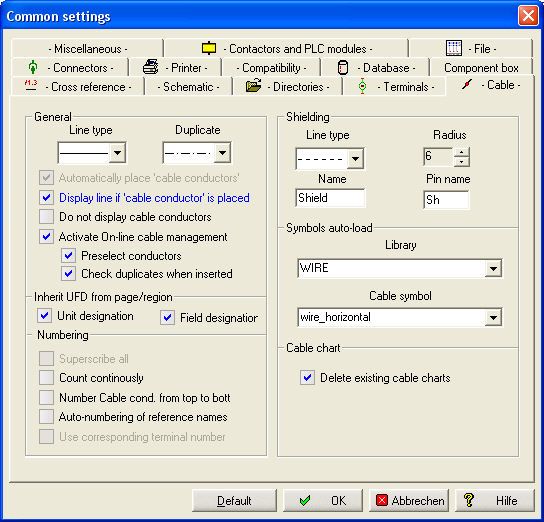Select the green Connectors tab icon
The image size is (544, 522).
point(33,67)
